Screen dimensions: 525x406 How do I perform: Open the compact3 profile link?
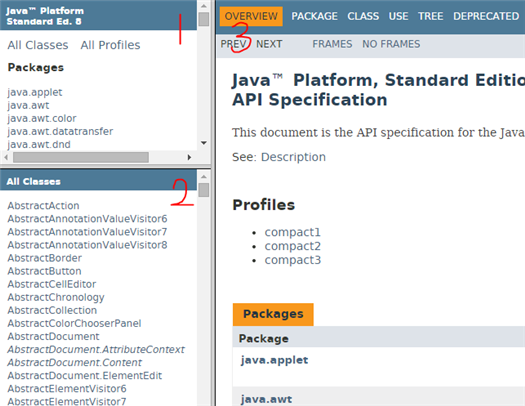coord(293,260)
